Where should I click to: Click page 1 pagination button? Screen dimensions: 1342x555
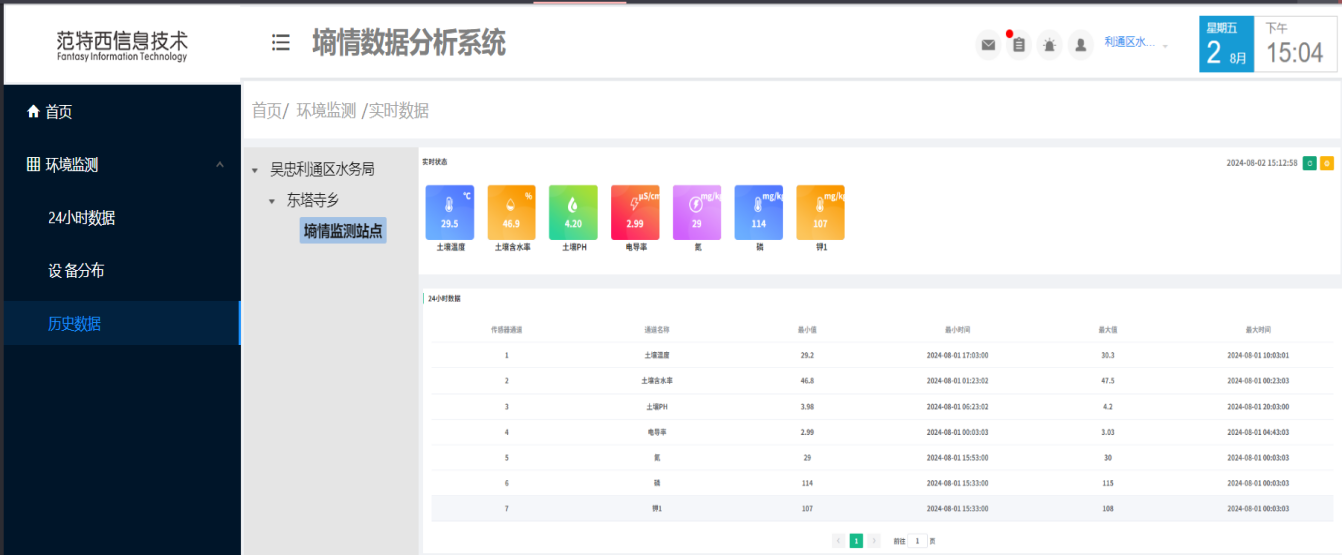(856, 540)
